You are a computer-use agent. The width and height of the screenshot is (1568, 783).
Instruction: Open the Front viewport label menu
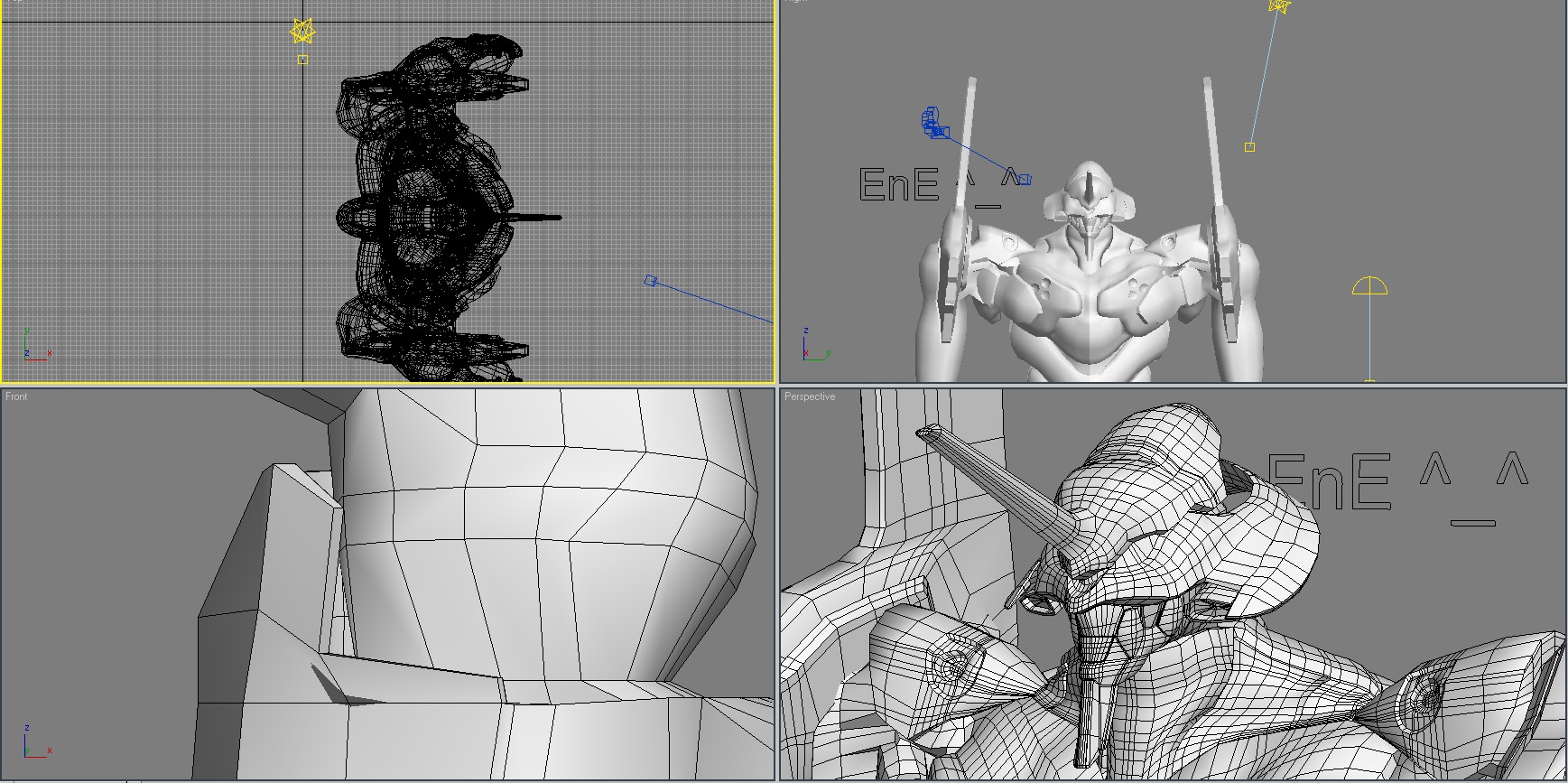pos(16,396)
